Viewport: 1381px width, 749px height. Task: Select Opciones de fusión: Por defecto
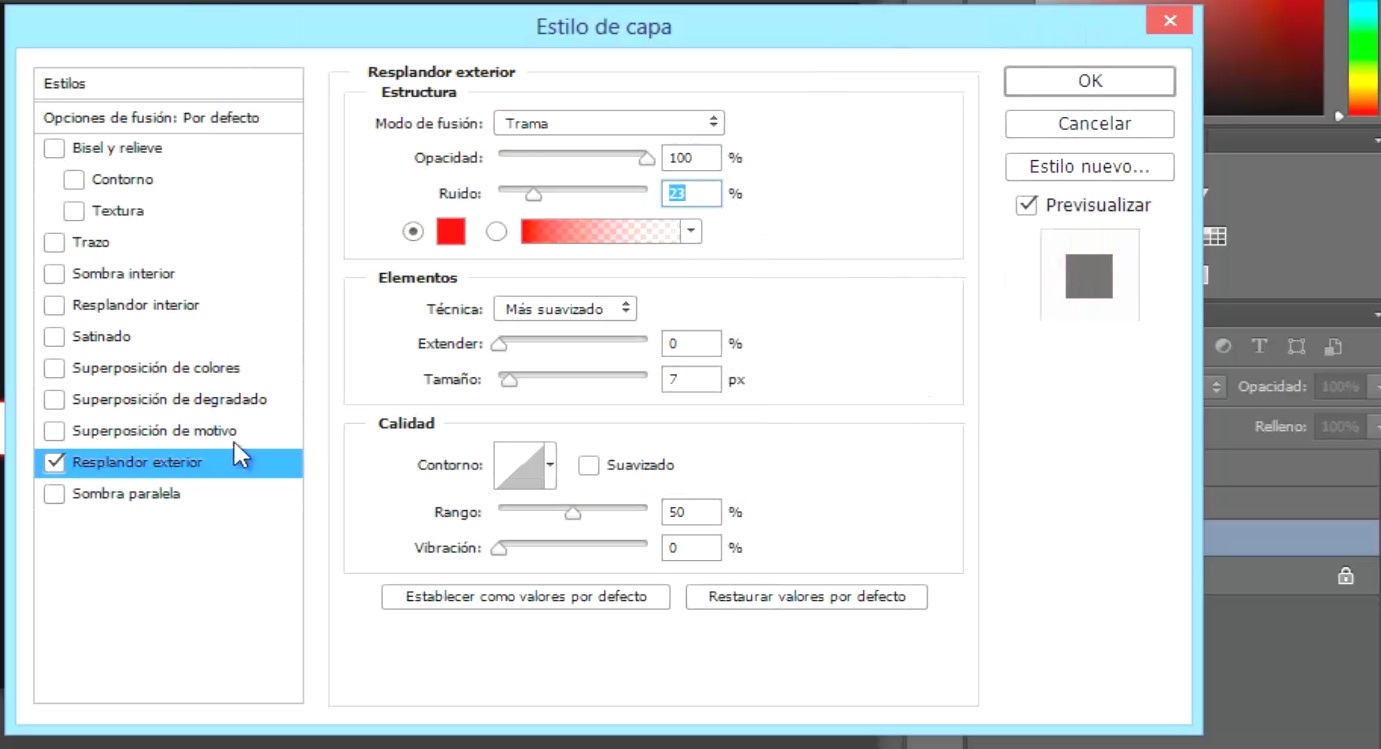169,118
